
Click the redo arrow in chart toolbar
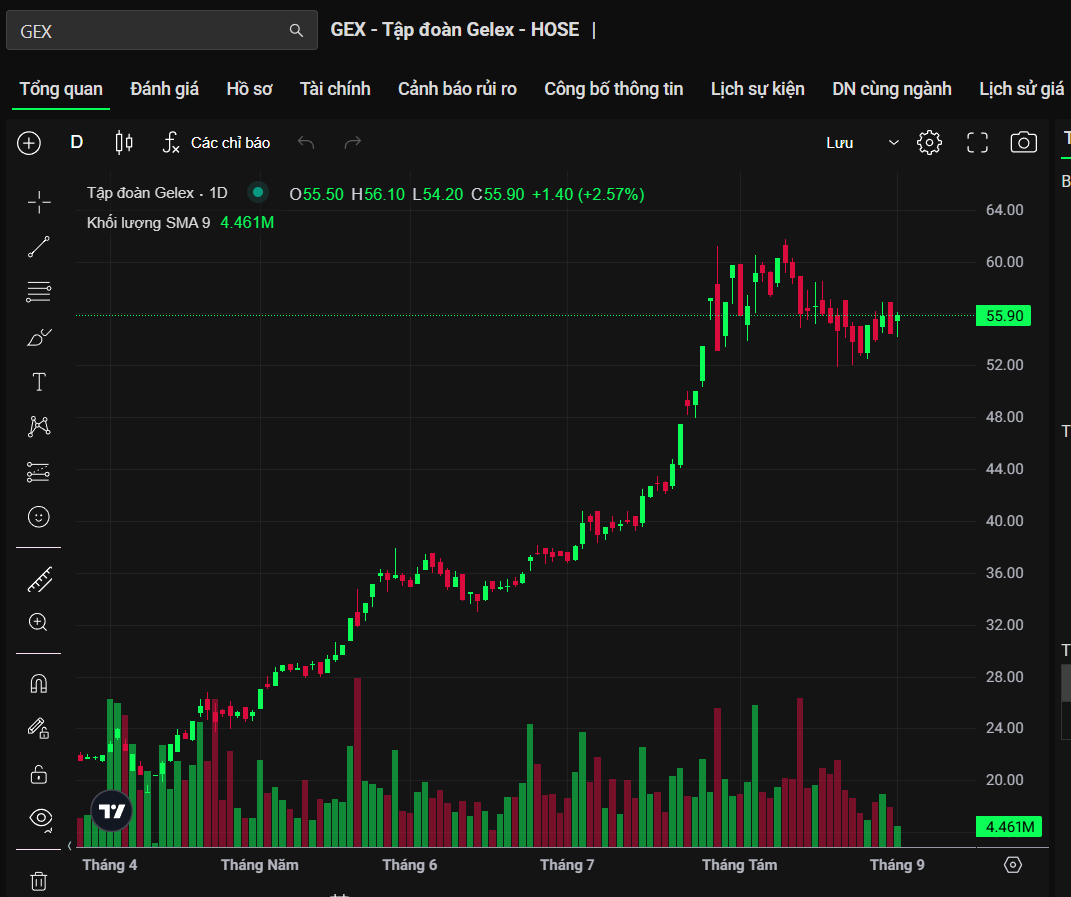click(x=352, y=142)
